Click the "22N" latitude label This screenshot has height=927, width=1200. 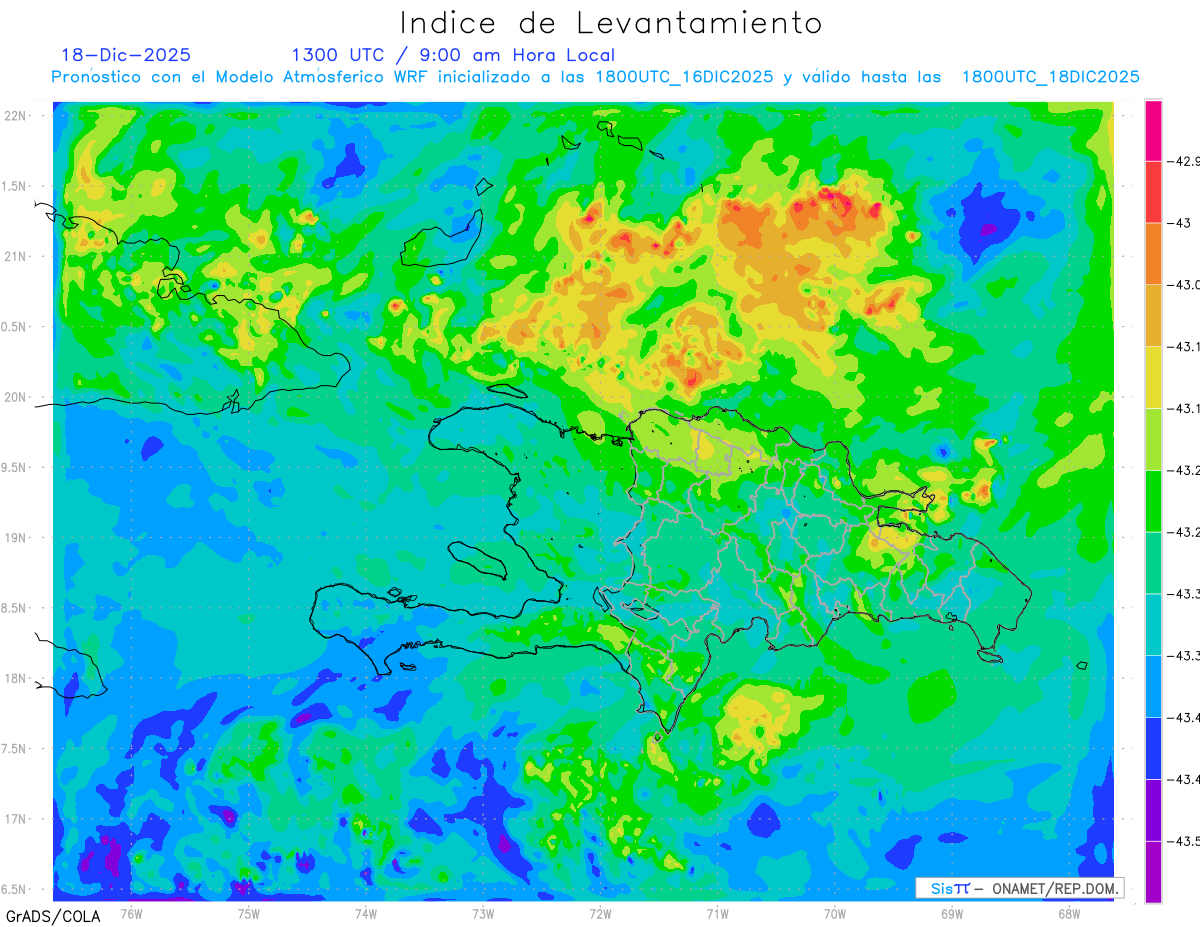pos(16,116)
